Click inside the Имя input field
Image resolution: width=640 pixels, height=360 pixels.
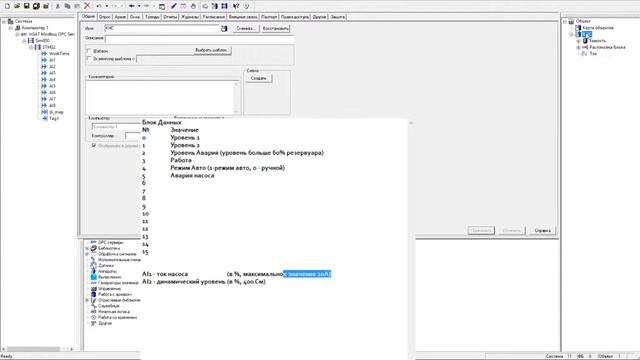(x=162, y=29)
